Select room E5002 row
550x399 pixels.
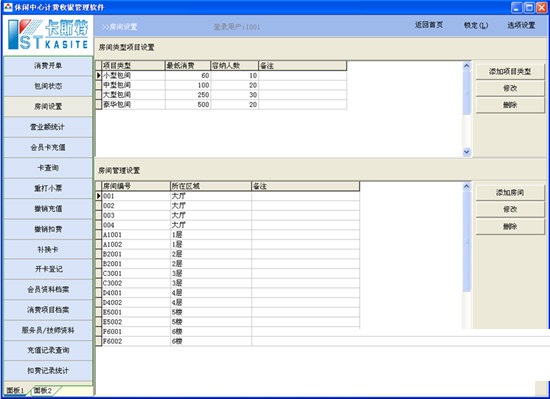pyautogui.click(x=228, y=322)
